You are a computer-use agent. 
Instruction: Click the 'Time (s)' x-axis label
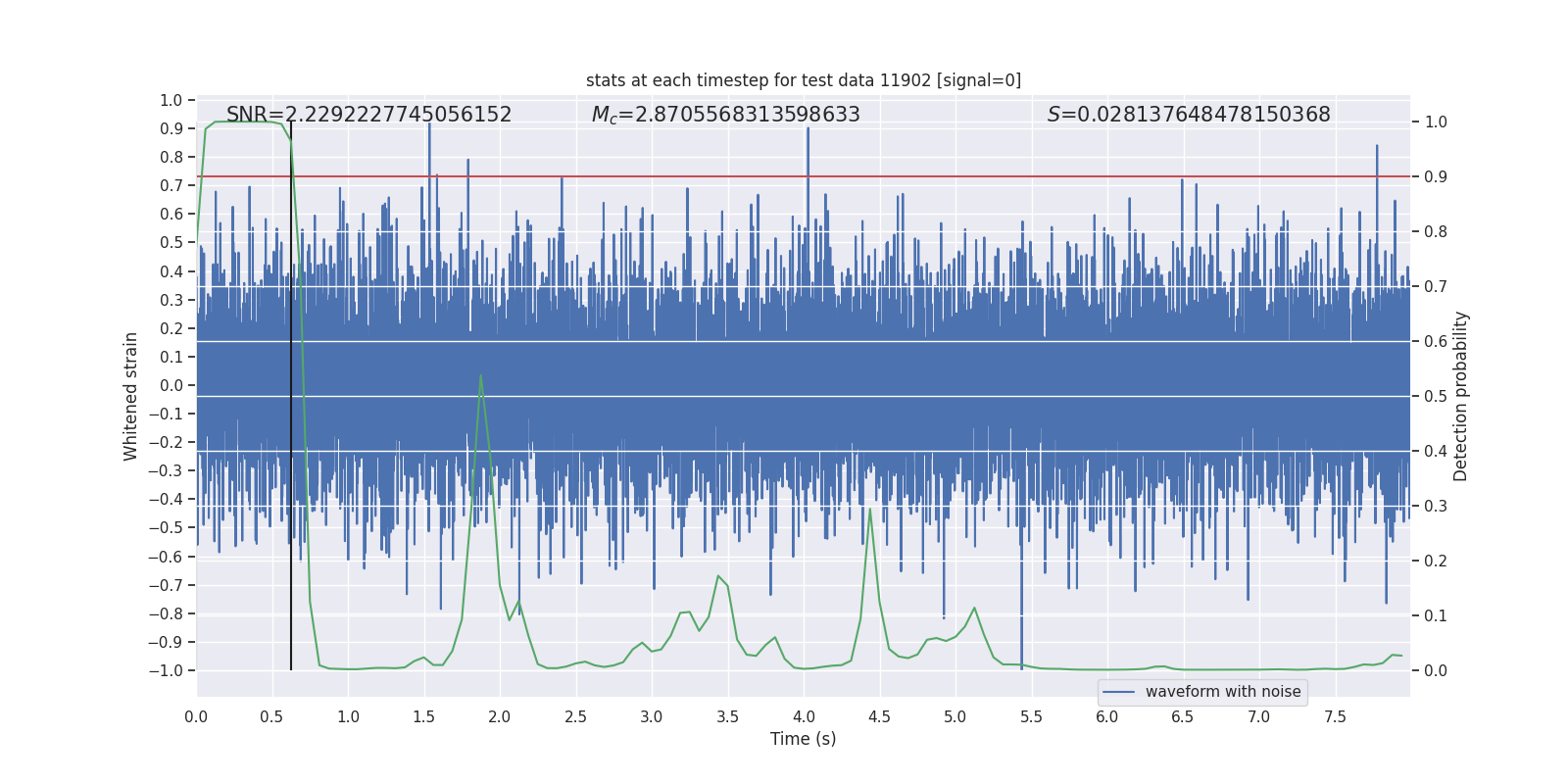(804, 739)
